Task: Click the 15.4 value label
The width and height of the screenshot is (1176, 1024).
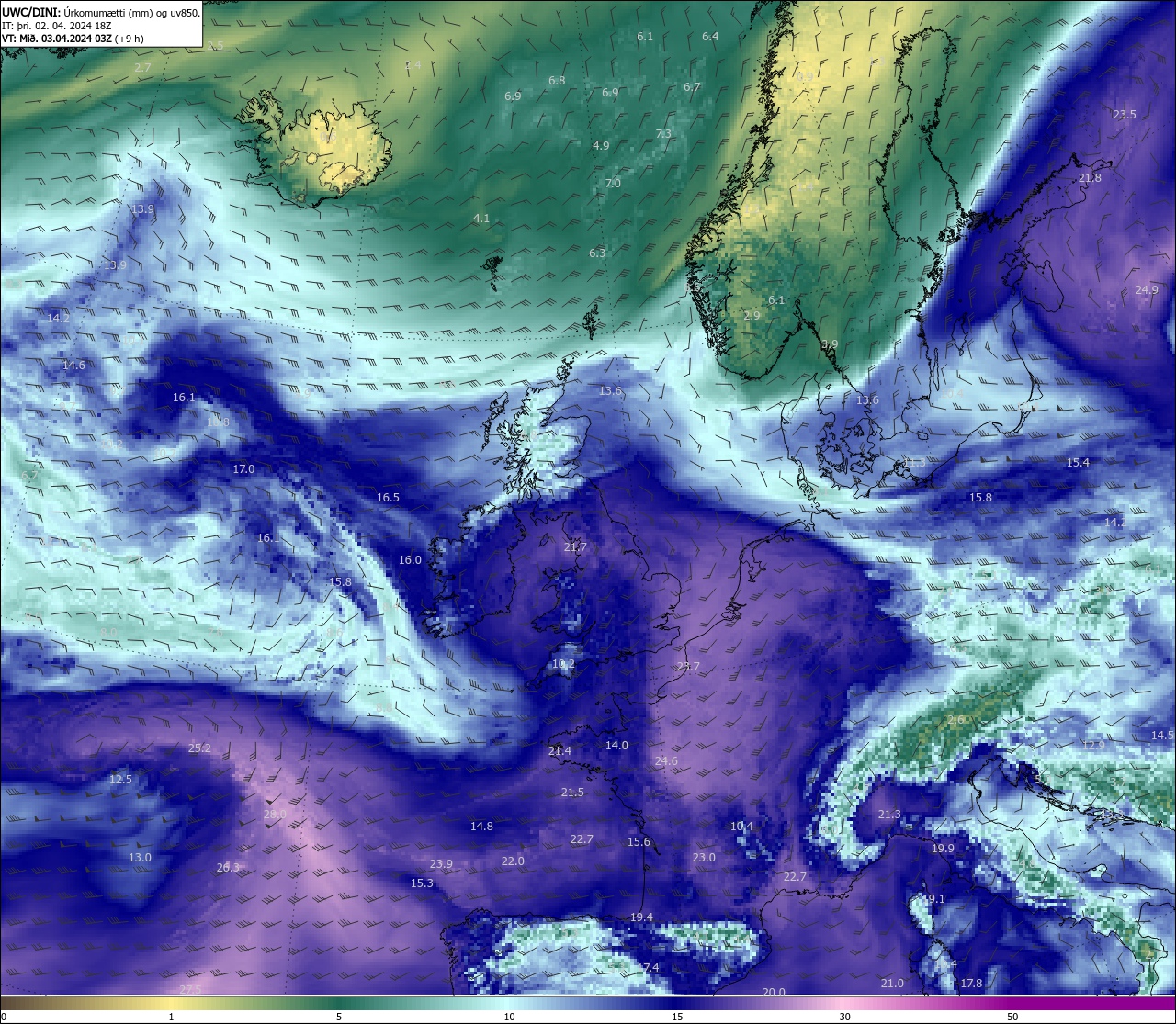Action: point(1078,463)
